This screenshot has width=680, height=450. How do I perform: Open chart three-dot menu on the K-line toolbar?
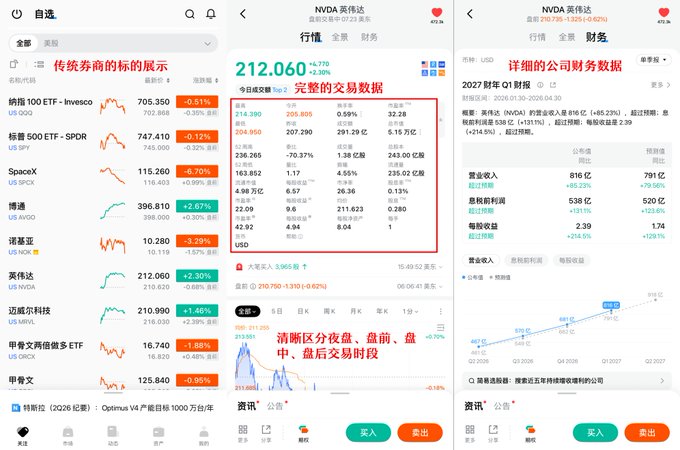click(x=441, y=311)
